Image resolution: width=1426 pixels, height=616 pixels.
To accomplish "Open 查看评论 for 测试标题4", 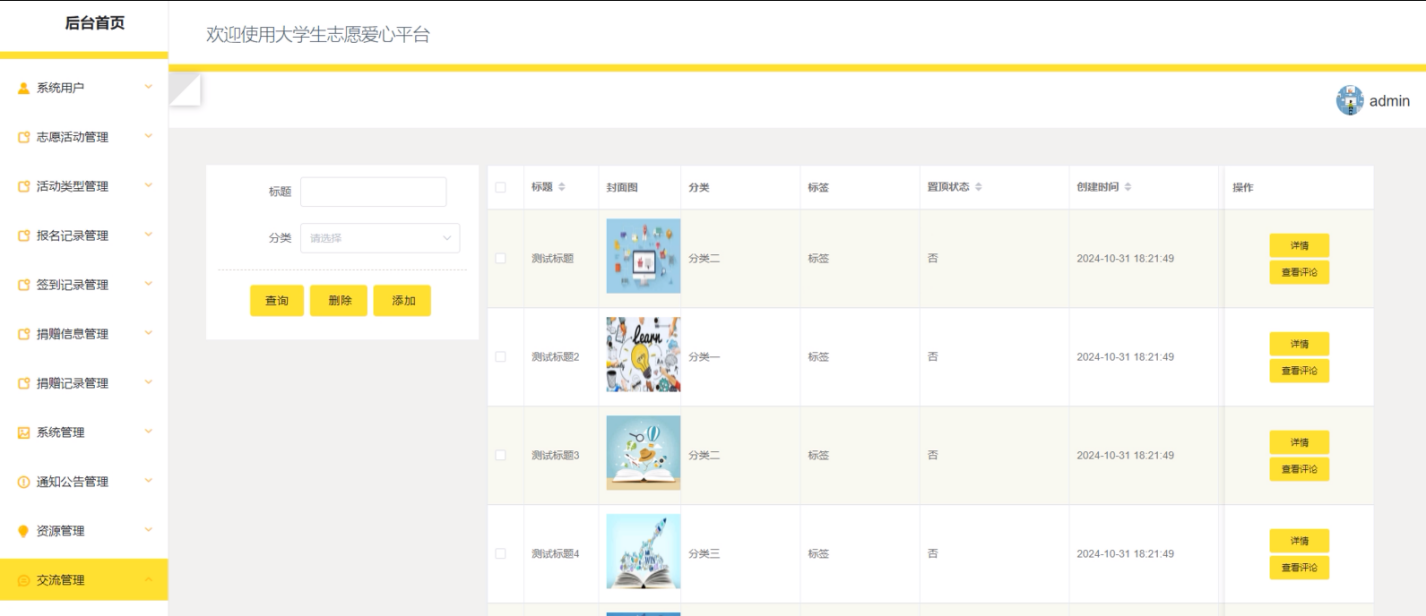I will point(1299,568).
